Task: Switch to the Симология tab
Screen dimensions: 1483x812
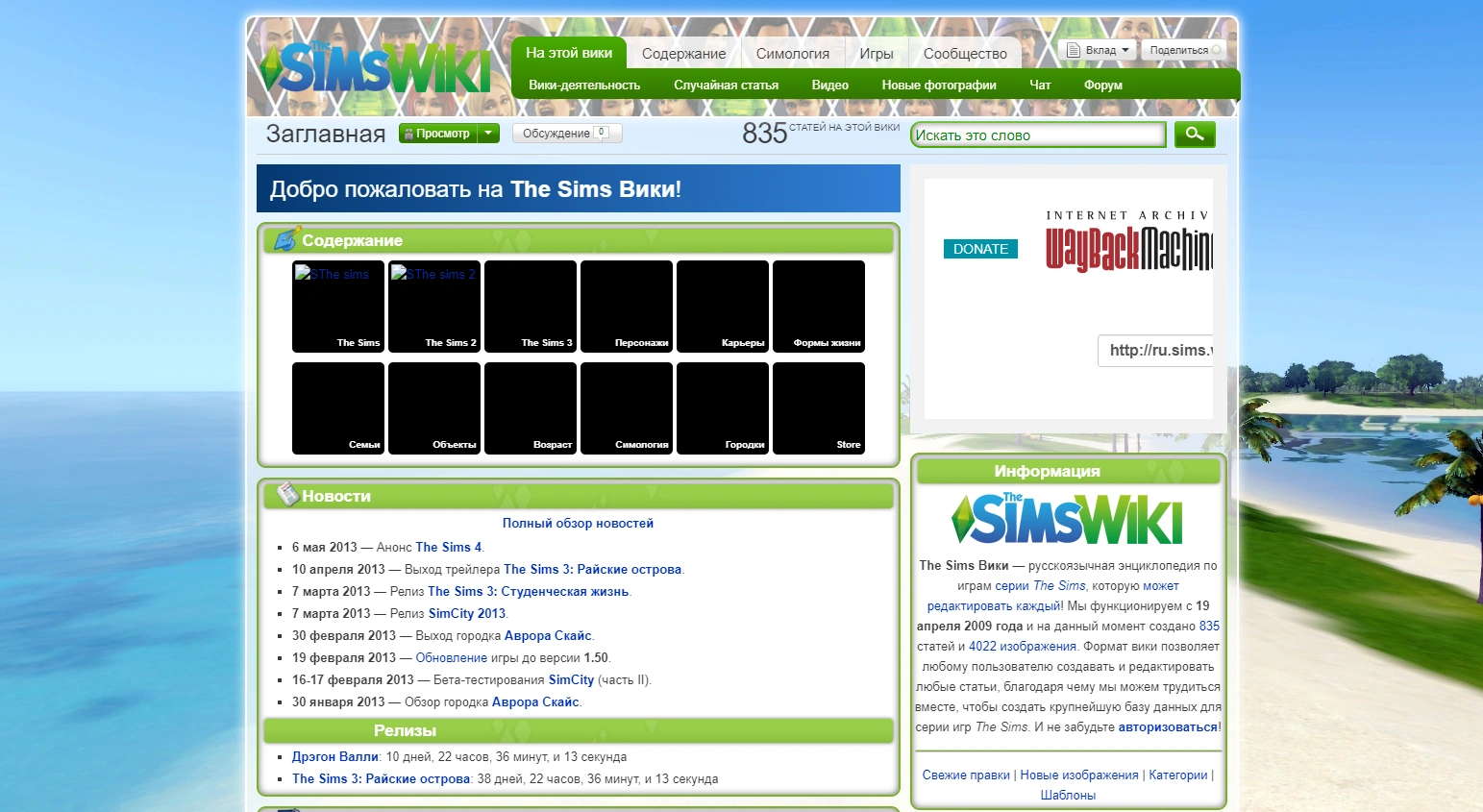Action: click(x=793, y=54)
